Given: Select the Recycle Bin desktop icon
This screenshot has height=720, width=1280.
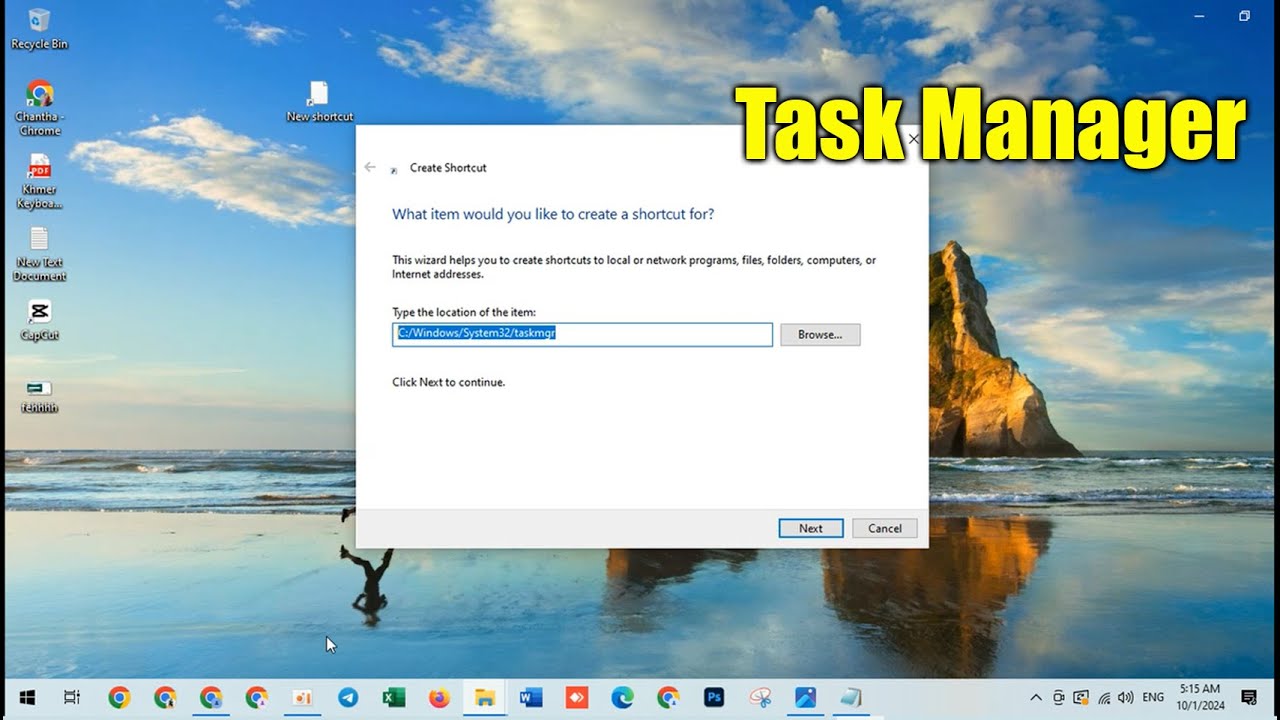Looking at the screenshot, I should (x=40, y=29).
